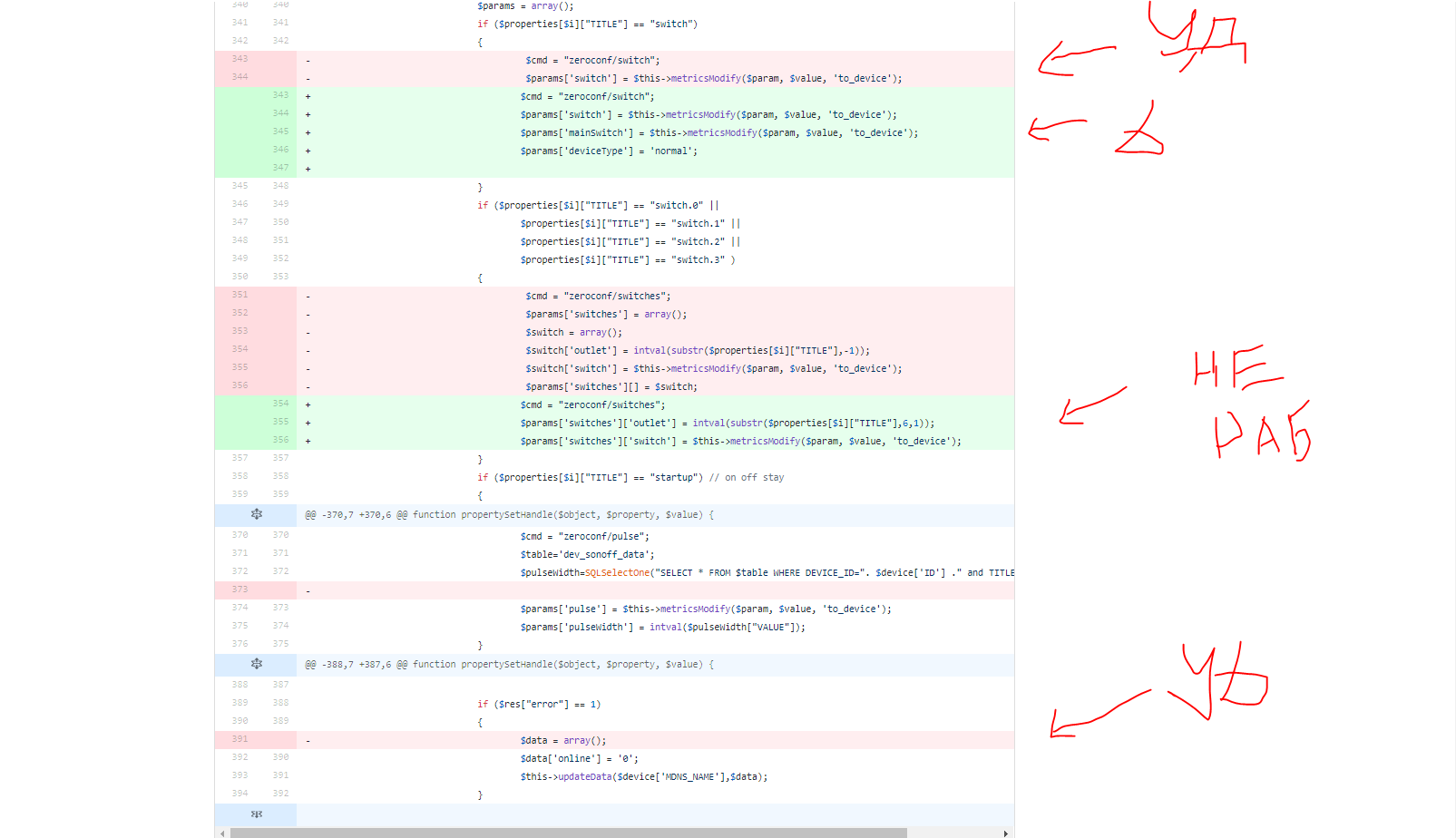Click the condition line containing "switch.0"

click(x=598, y=206)
